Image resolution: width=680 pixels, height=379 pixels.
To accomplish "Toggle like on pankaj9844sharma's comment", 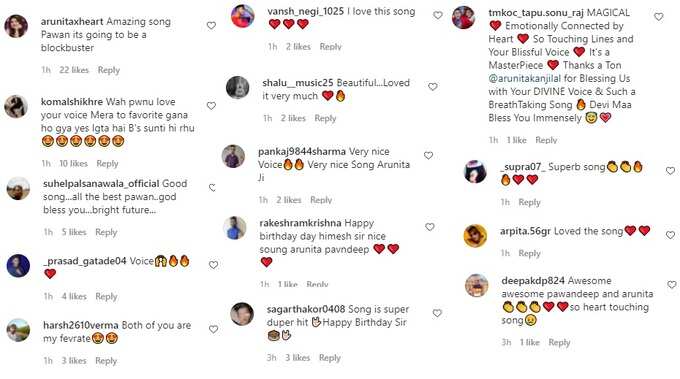I will click(428, 155).
